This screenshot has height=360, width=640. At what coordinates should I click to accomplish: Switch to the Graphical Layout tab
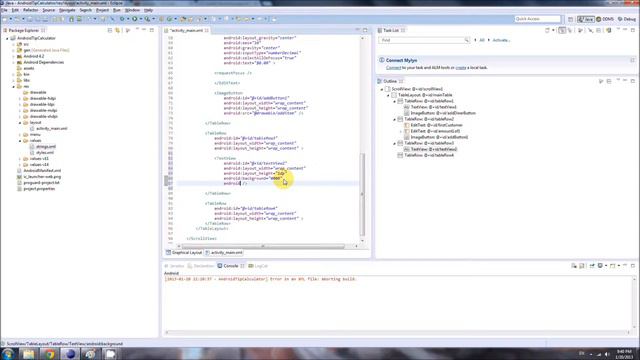(184, 253)
